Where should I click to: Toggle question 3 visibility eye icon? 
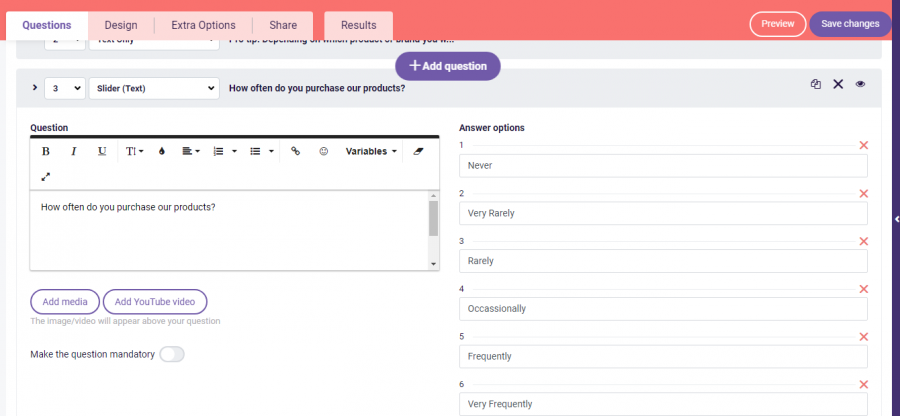(x=860, y=85)
